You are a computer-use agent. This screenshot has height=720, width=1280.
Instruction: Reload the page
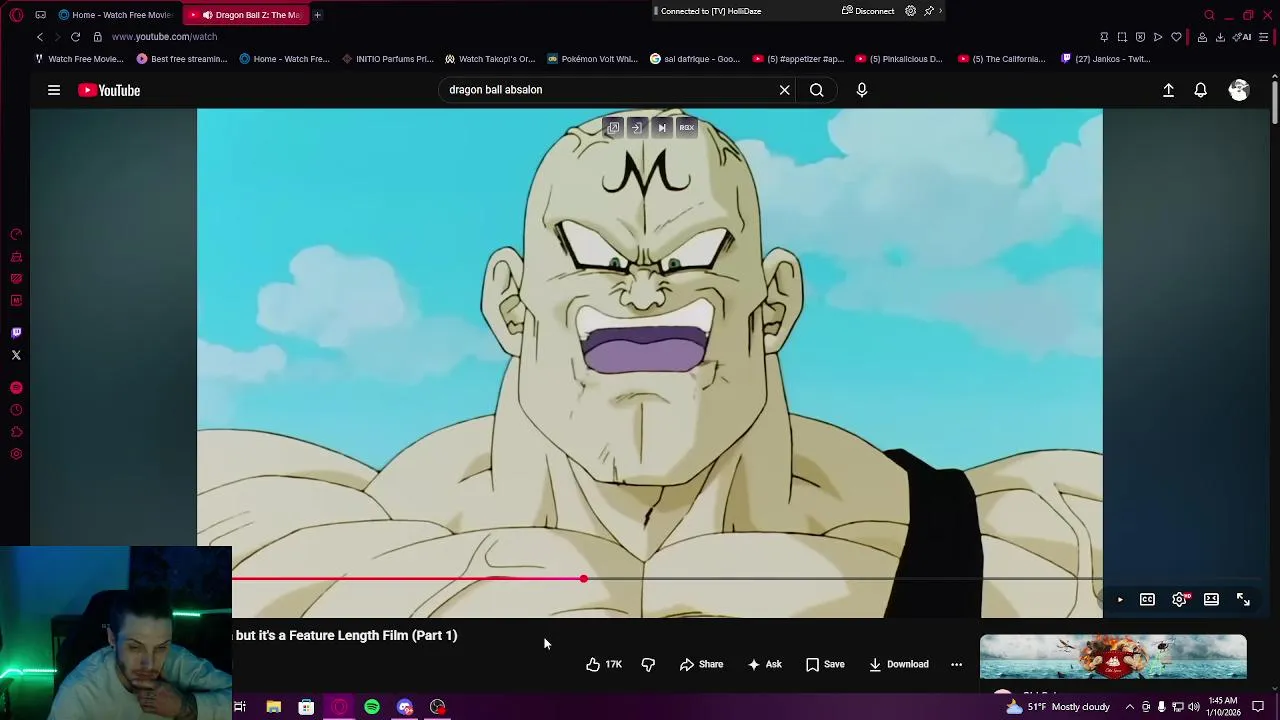75,37
